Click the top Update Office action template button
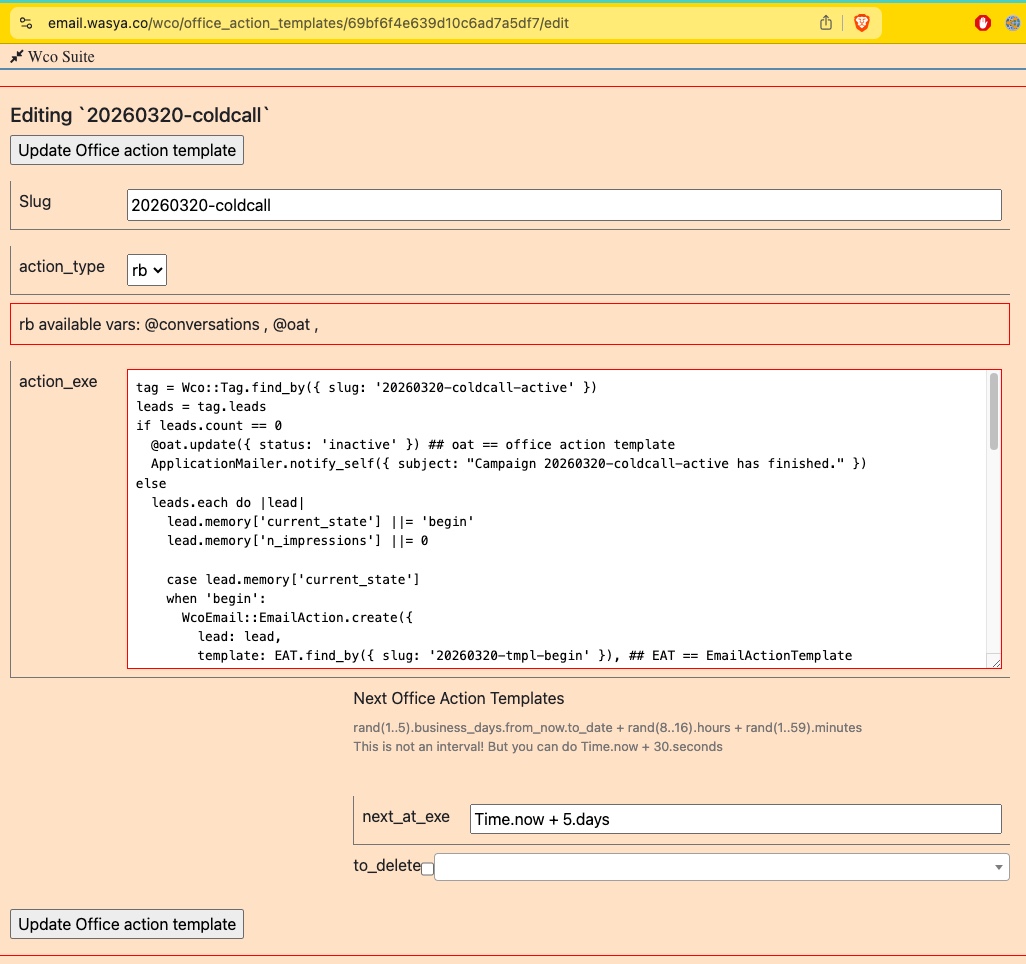Viewport: 1026px width, 964px height. (x=126, y=149)
